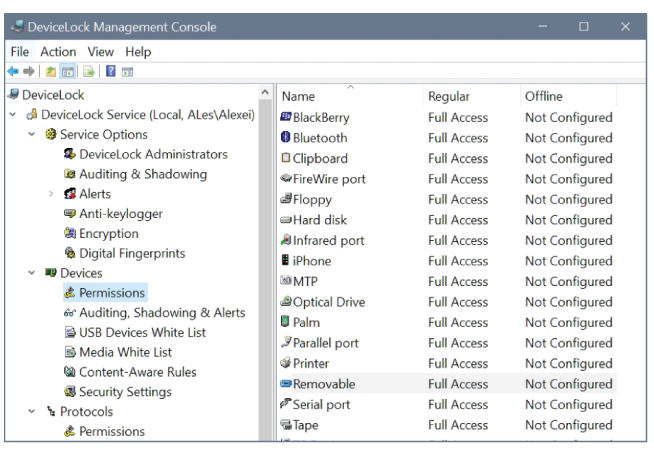
Task: Select the Bluetooth device icon in list
Action: (x=285, y=137)
